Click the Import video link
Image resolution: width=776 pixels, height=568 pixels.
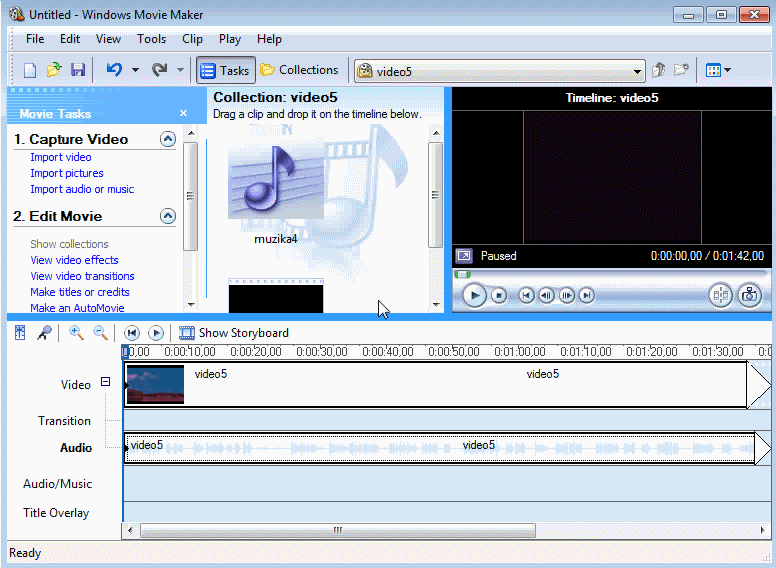point(61,157)
